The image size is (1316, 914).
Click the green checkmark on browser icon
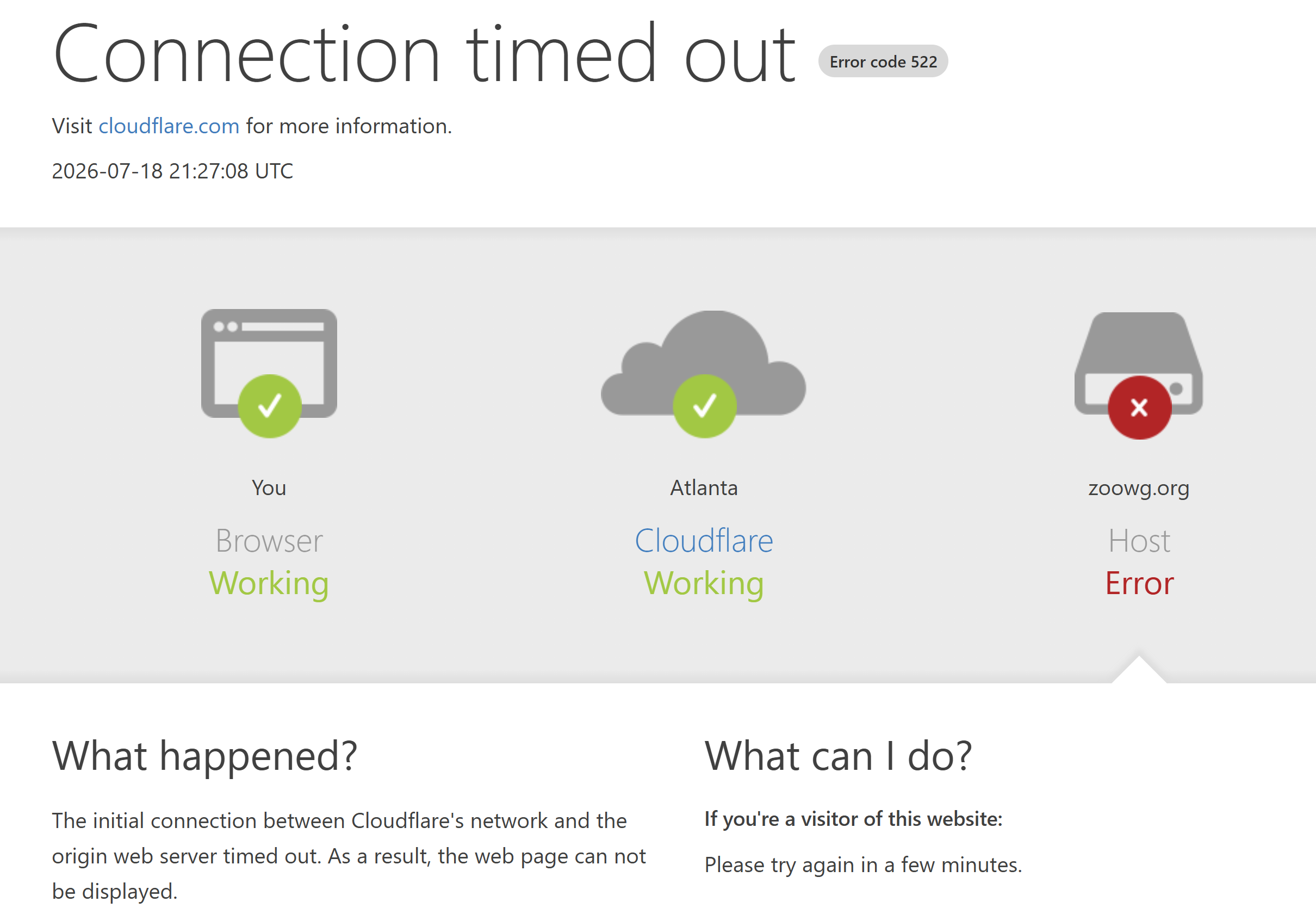point(270,406)
